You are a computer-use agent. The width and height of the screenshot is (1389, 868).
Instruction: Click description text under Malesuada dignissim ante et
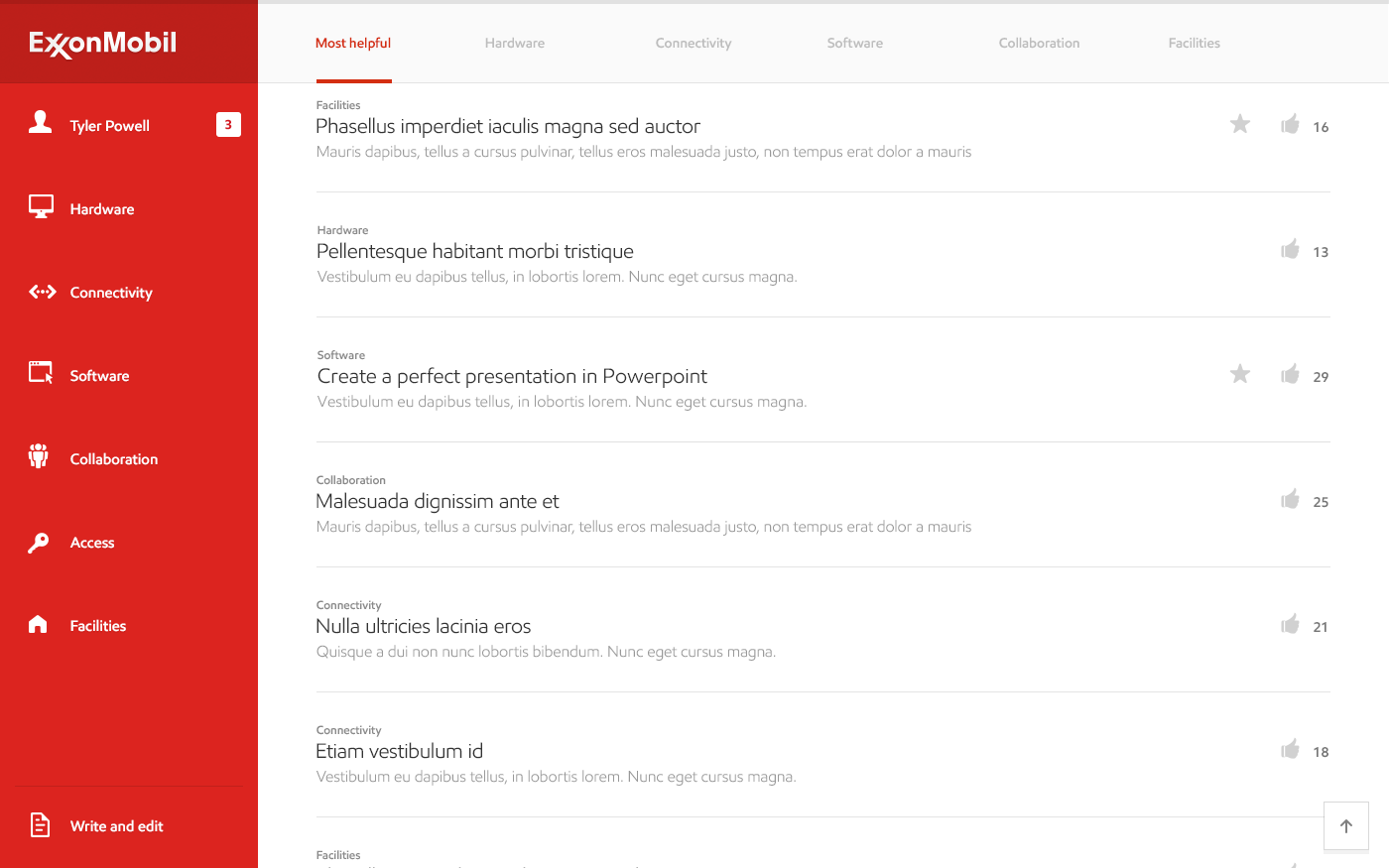tap(644, 527)
